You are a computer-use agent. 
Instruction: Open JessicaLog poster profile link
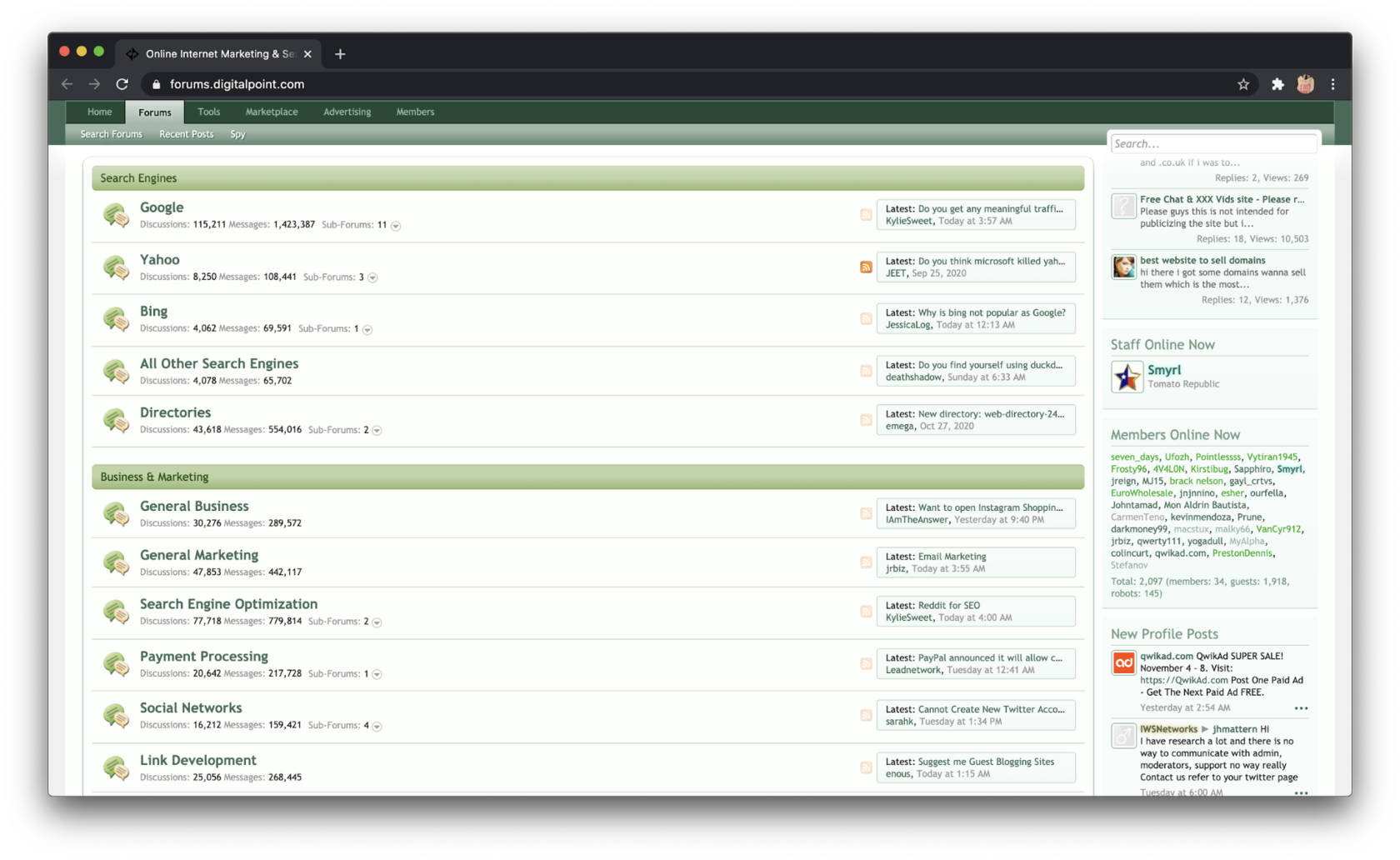[907, 325]
